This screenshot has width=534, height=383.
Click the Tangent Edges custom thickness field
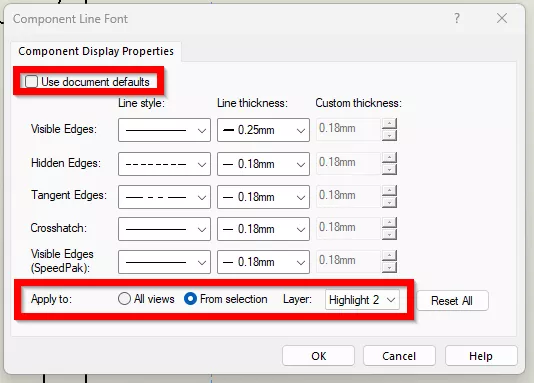coord(348,196)
